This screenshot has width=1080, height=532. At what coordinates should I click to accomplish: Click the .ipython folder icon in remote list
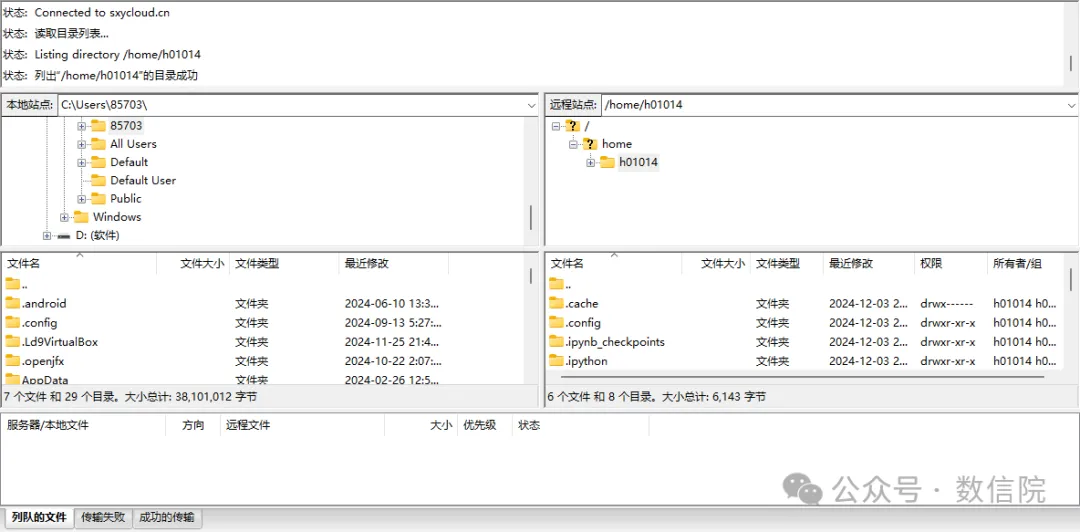pyautogui.click(x=557, y=361)
